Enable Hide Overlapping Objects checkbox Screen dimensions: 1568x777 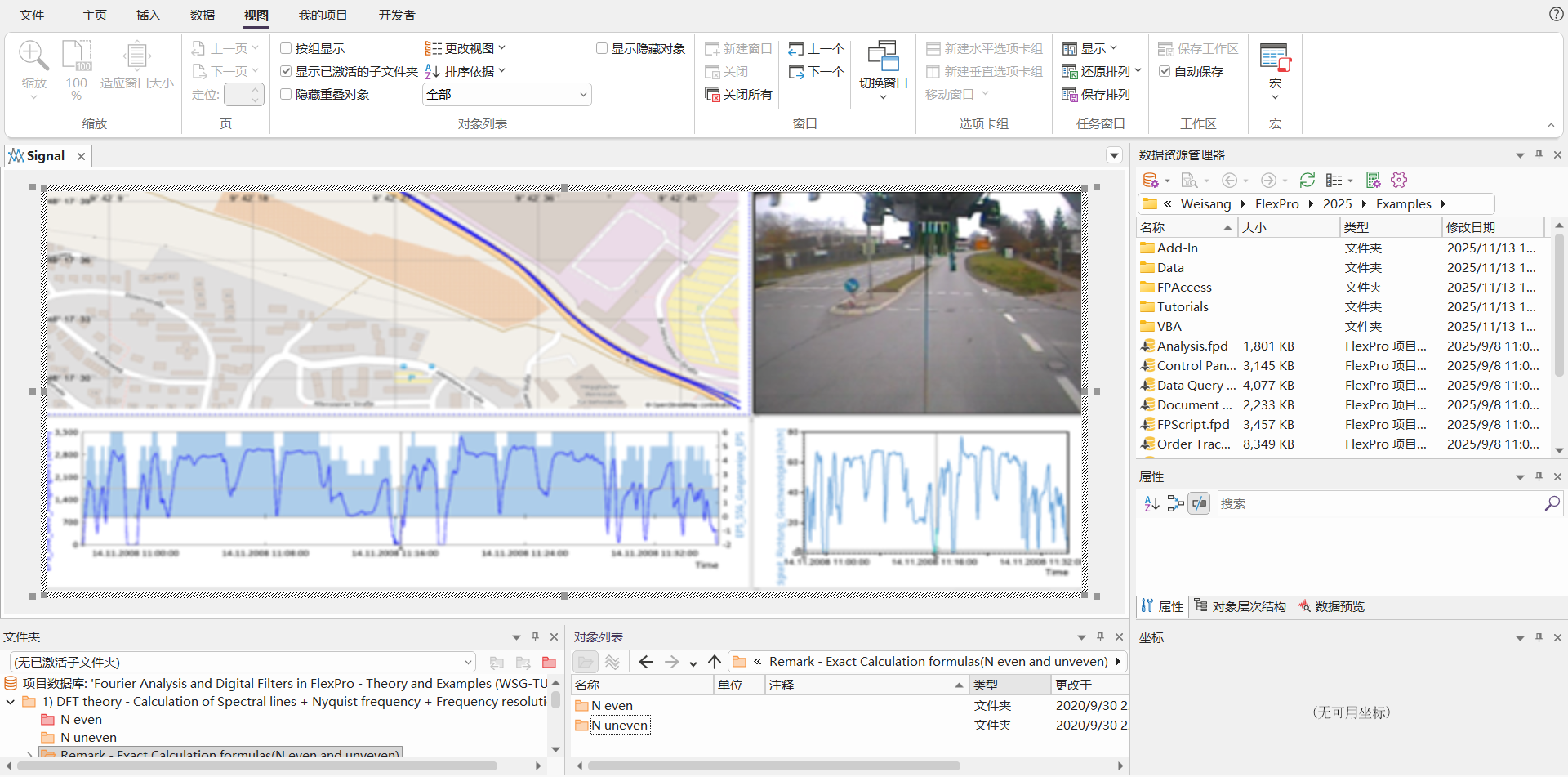286,95
